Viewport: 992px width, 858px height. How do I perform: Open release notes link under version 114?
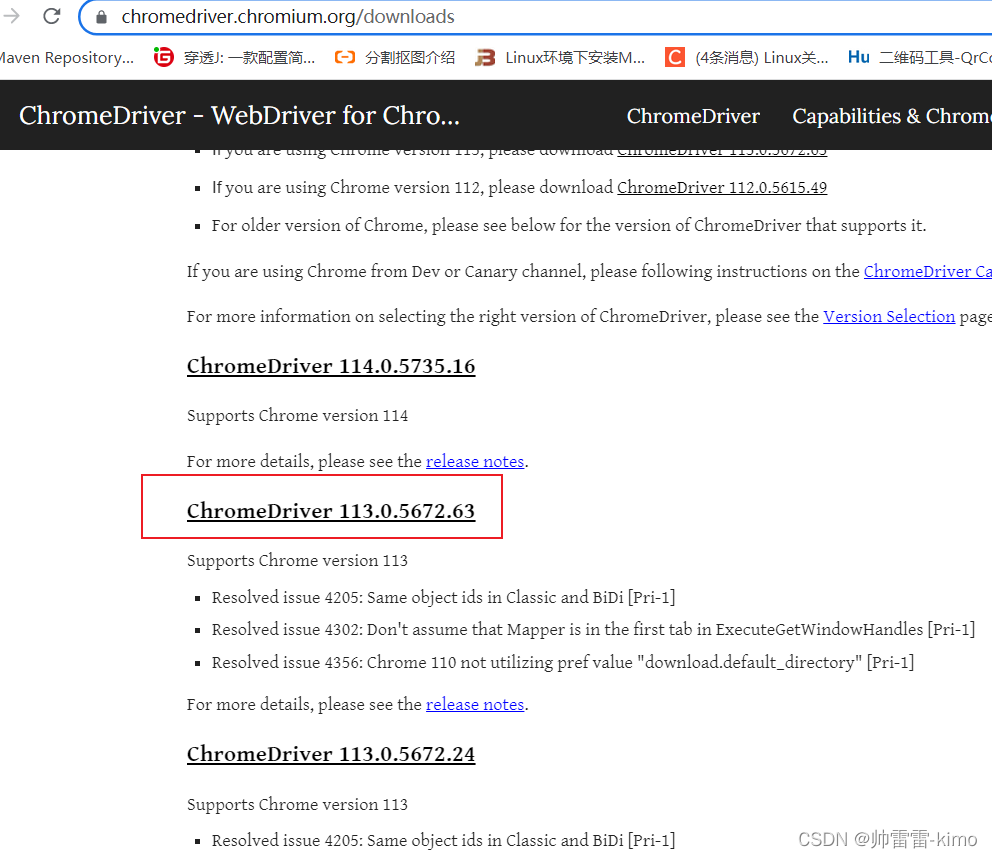(x=475, y=461)
